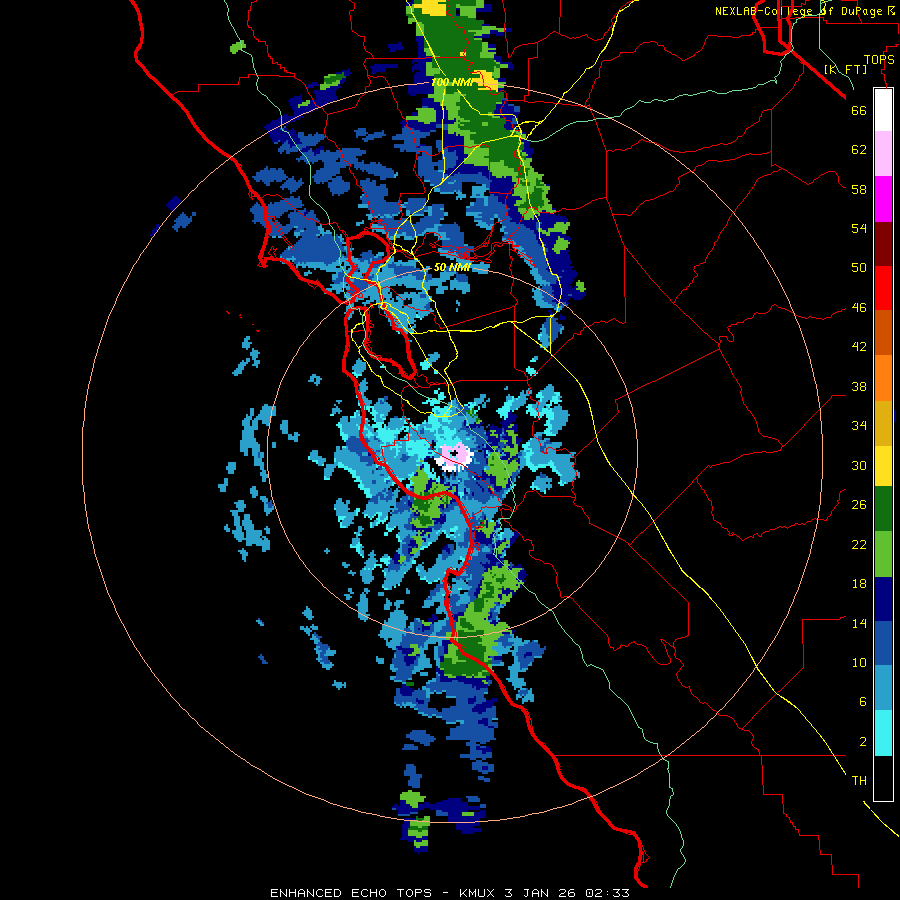Click the legend value '66'

tap(859, 110)
